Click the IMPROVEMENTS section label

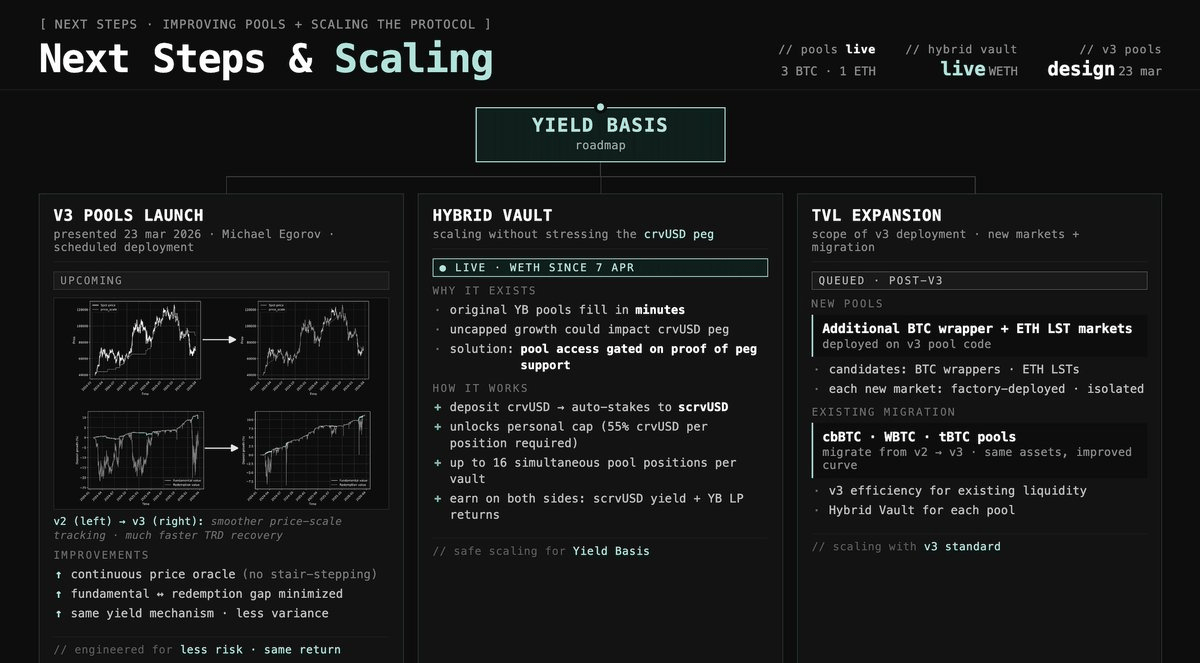[x=101, y=555]
